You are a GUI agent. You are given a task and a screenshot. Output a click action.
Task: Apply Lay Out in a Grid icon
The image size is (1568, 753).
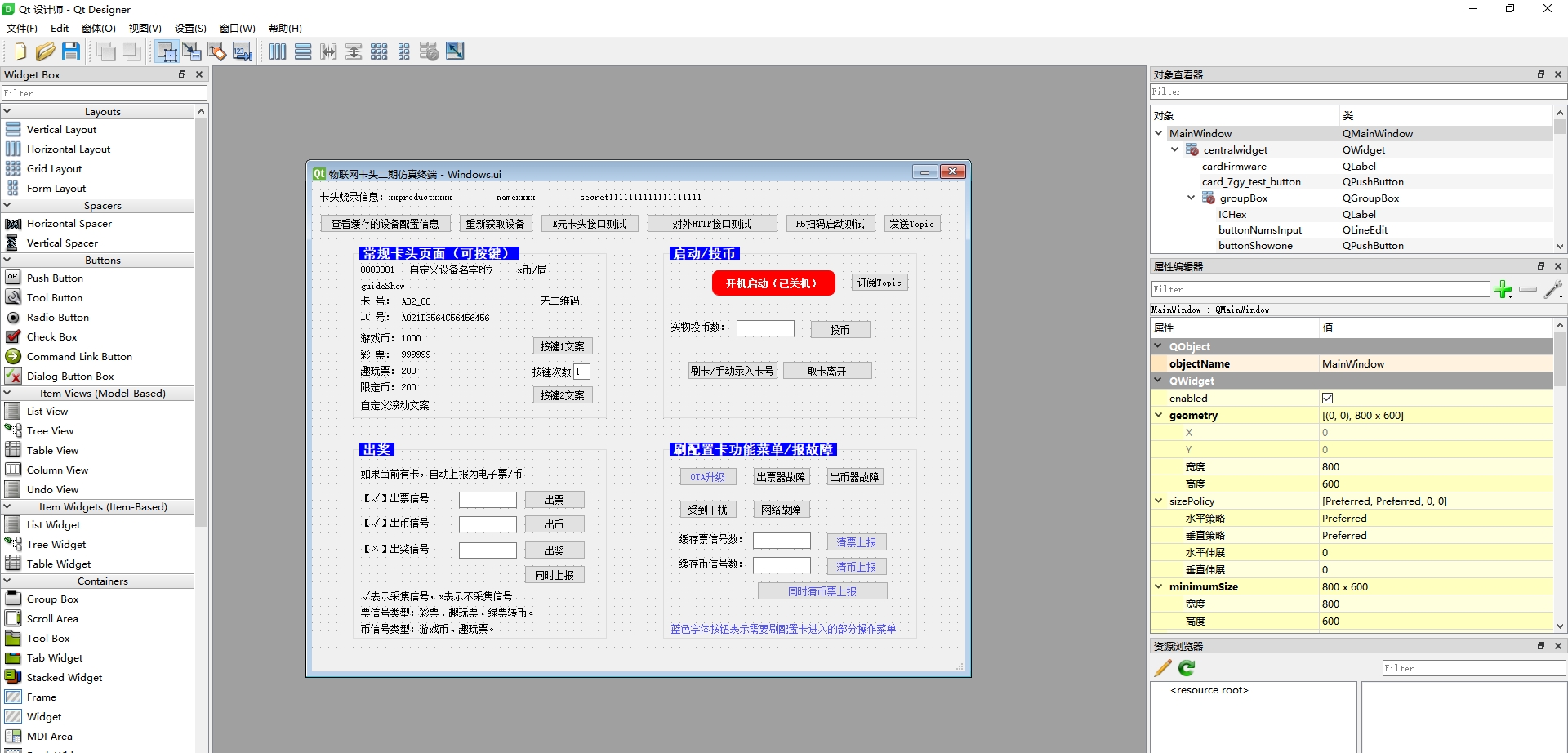click(x=379, y=51)
